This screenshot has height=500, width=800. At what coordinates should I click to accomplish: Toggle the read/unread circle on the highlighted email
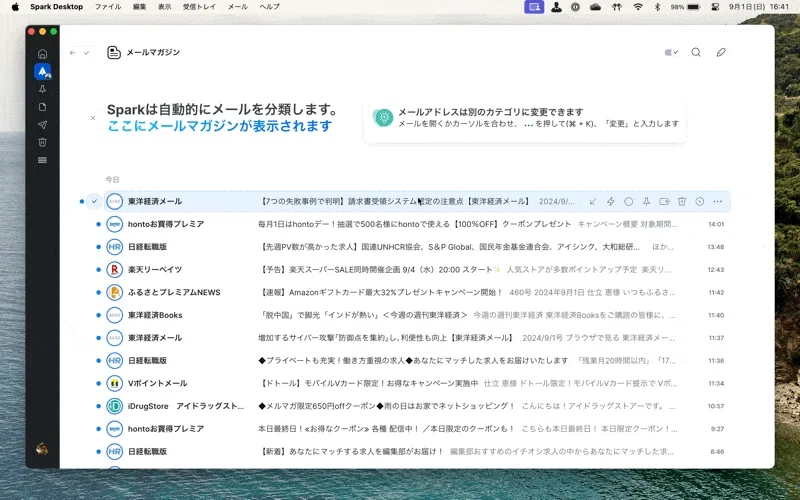tap(629, 202)
